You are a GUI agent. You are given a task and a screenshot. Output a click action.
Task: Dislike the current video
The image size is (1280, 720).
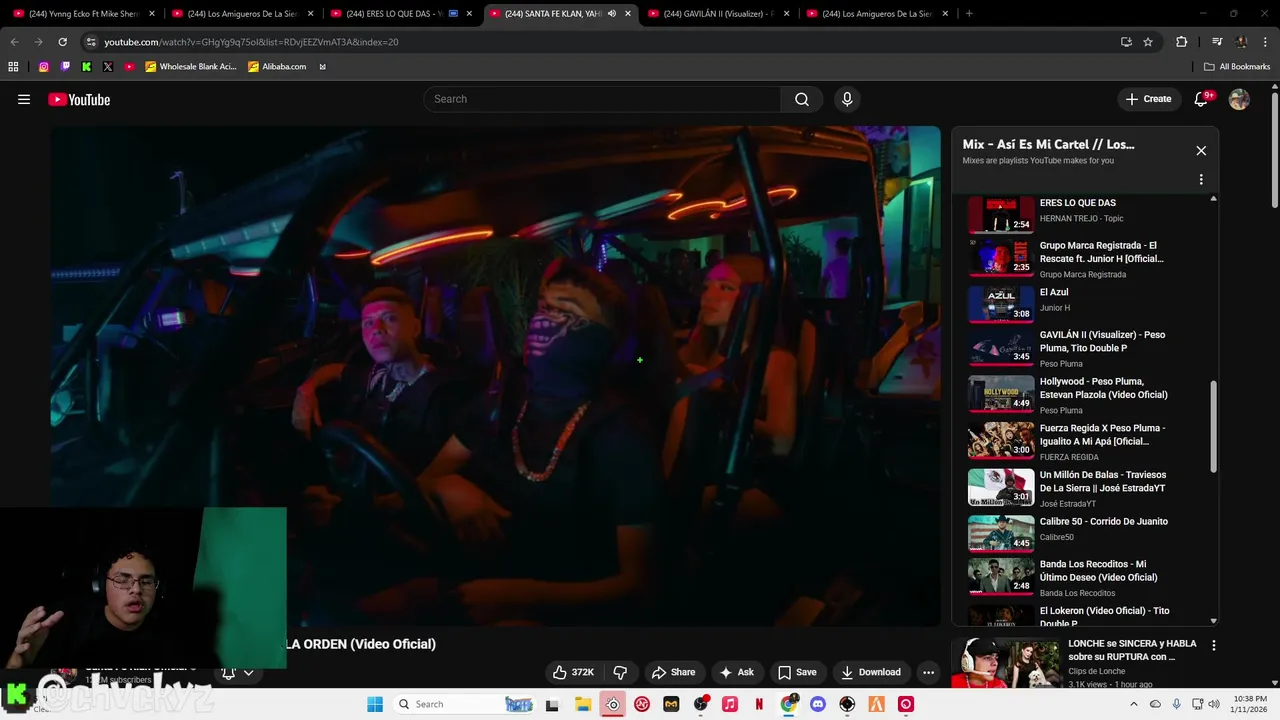click(x=620, y=672)
